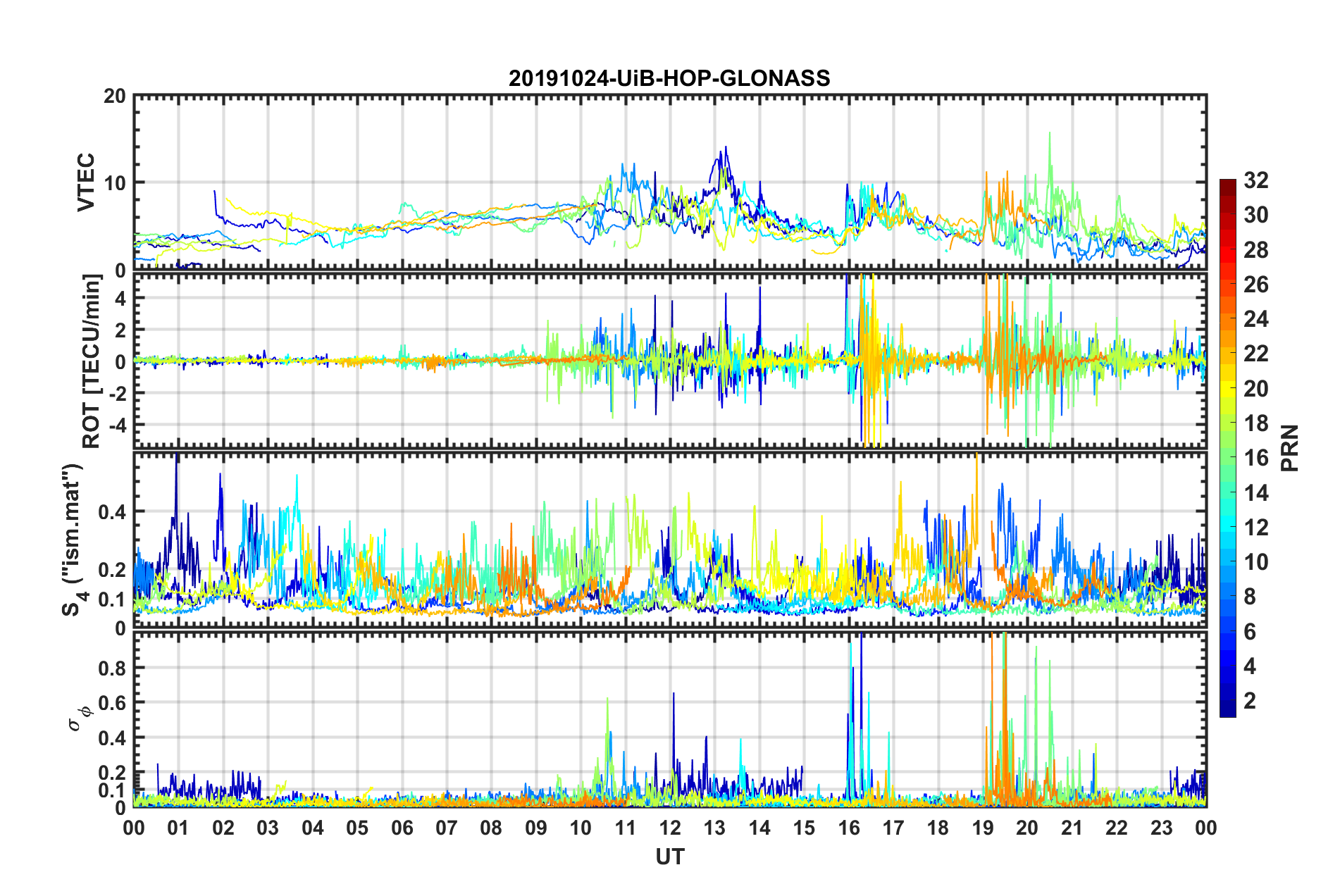Click the x-axis tick label 12
This screenshot has height=896, width=1340.
[670, 828]
